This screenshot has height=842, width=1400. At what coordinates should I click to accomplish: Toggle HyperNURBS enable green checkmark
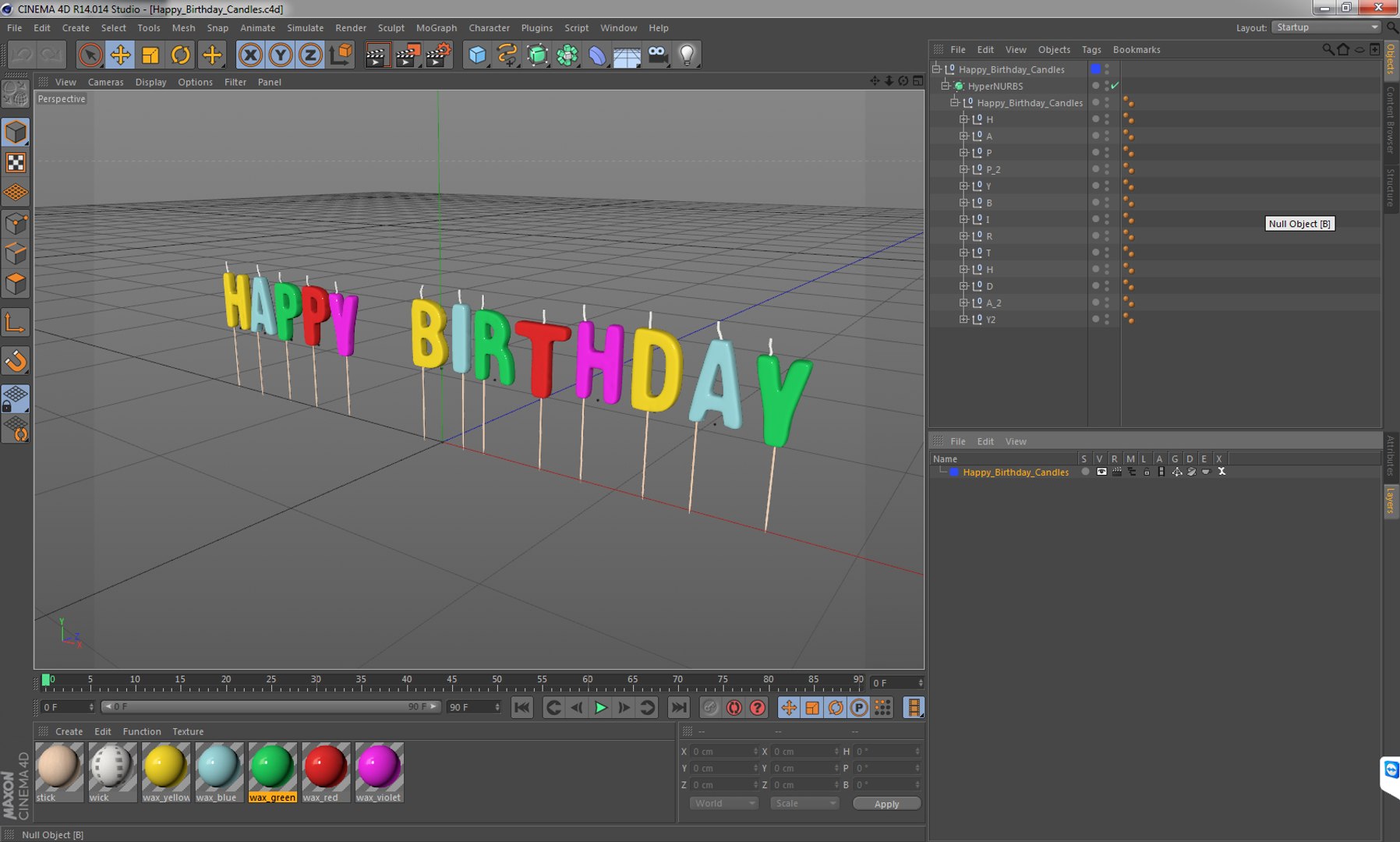click(x=1115, y=85)
